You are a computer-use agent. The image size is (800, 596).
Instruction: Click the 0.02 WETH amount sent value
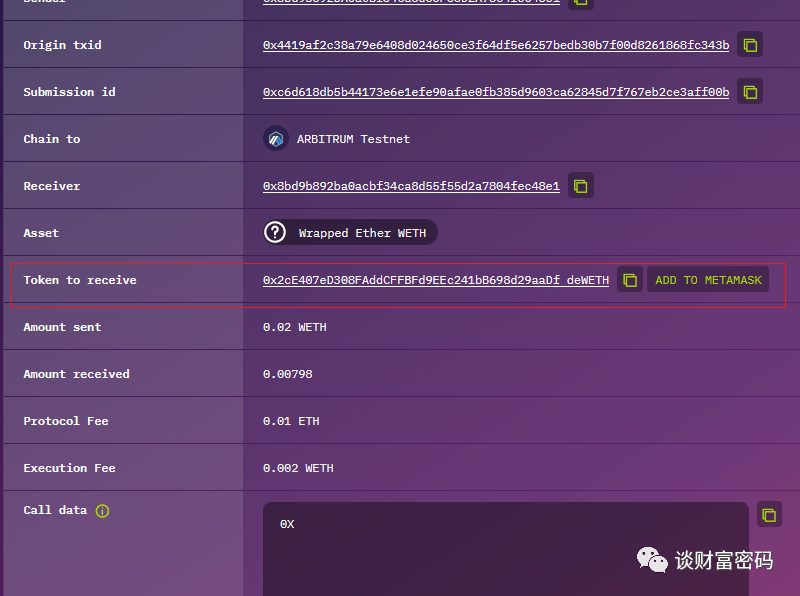click(294, 327)
